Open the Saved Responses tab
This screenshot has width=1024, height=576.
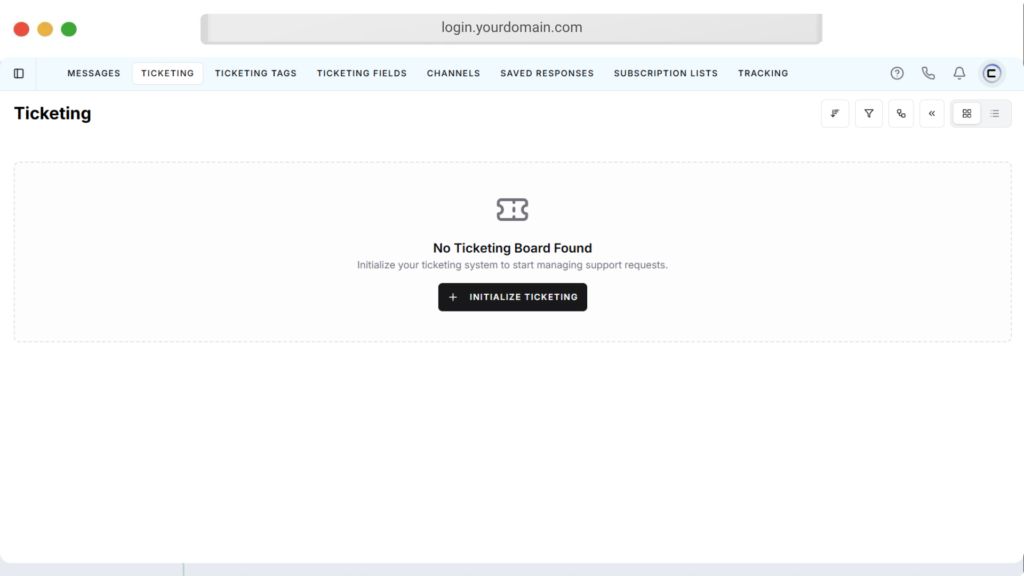click(x=546, y=73)
